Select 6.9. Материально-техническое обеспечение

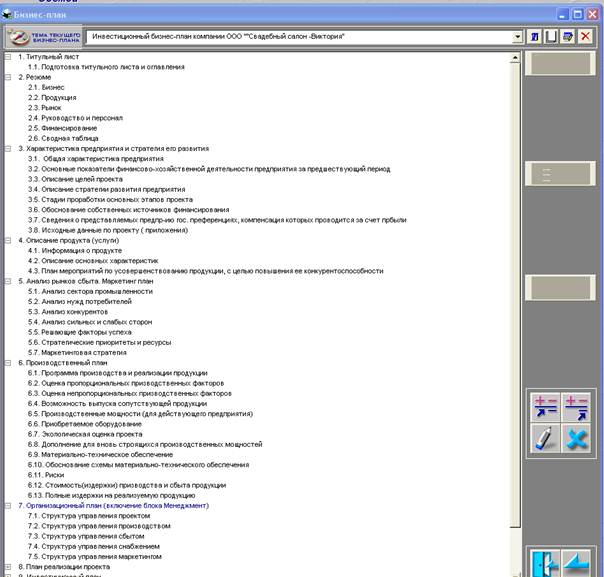tap(101, 455)
